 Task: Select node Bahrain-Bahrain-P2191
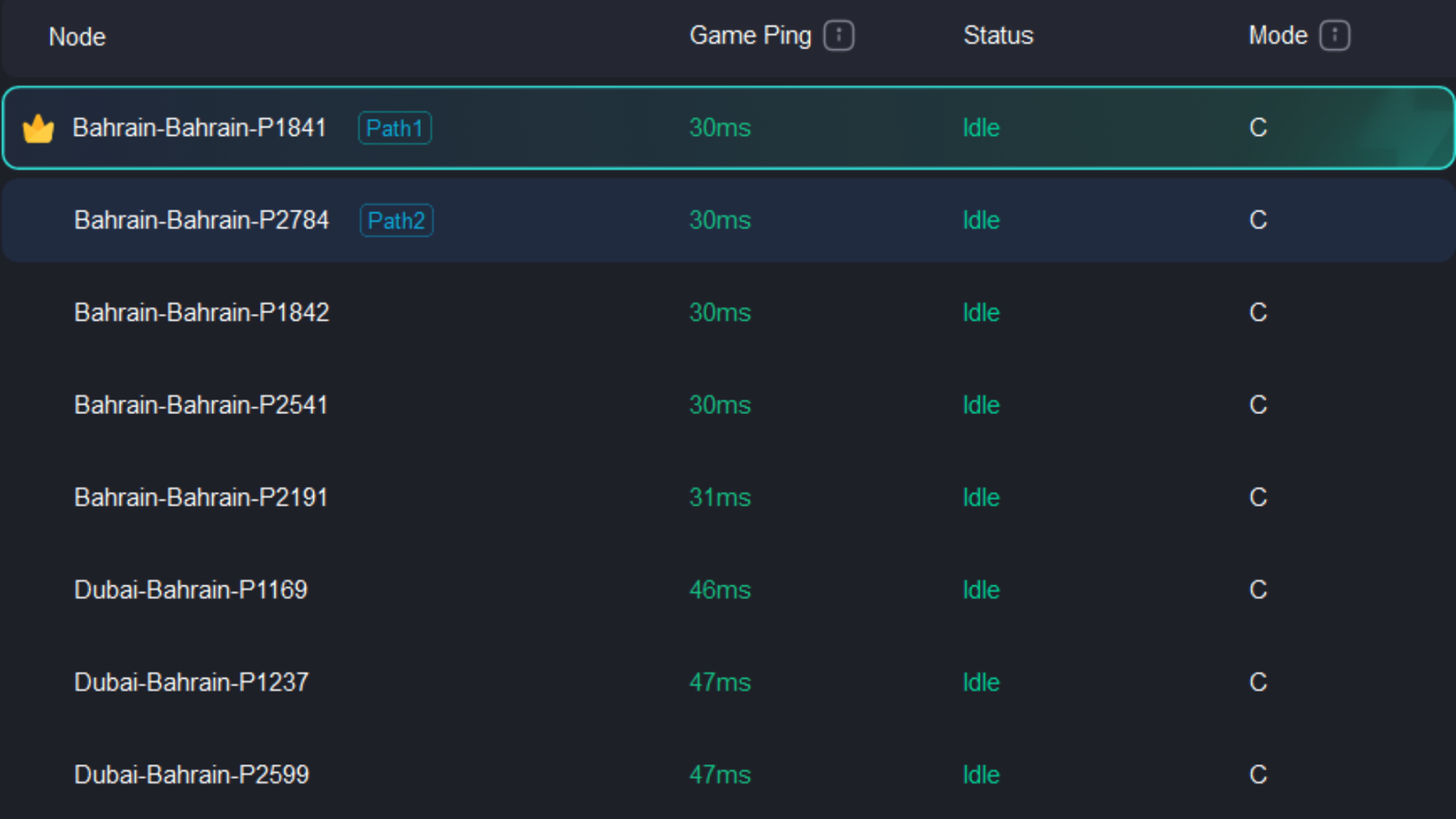(200, 497)
